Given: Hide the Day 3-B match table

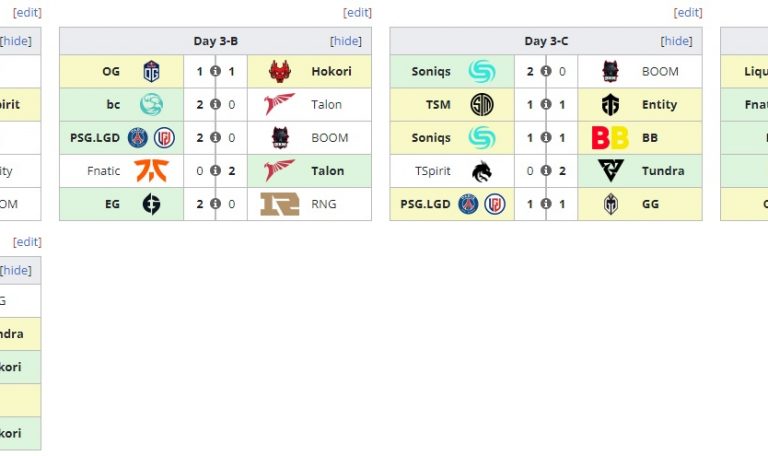Looking at the screenshot, I should (x=346, y=41).
